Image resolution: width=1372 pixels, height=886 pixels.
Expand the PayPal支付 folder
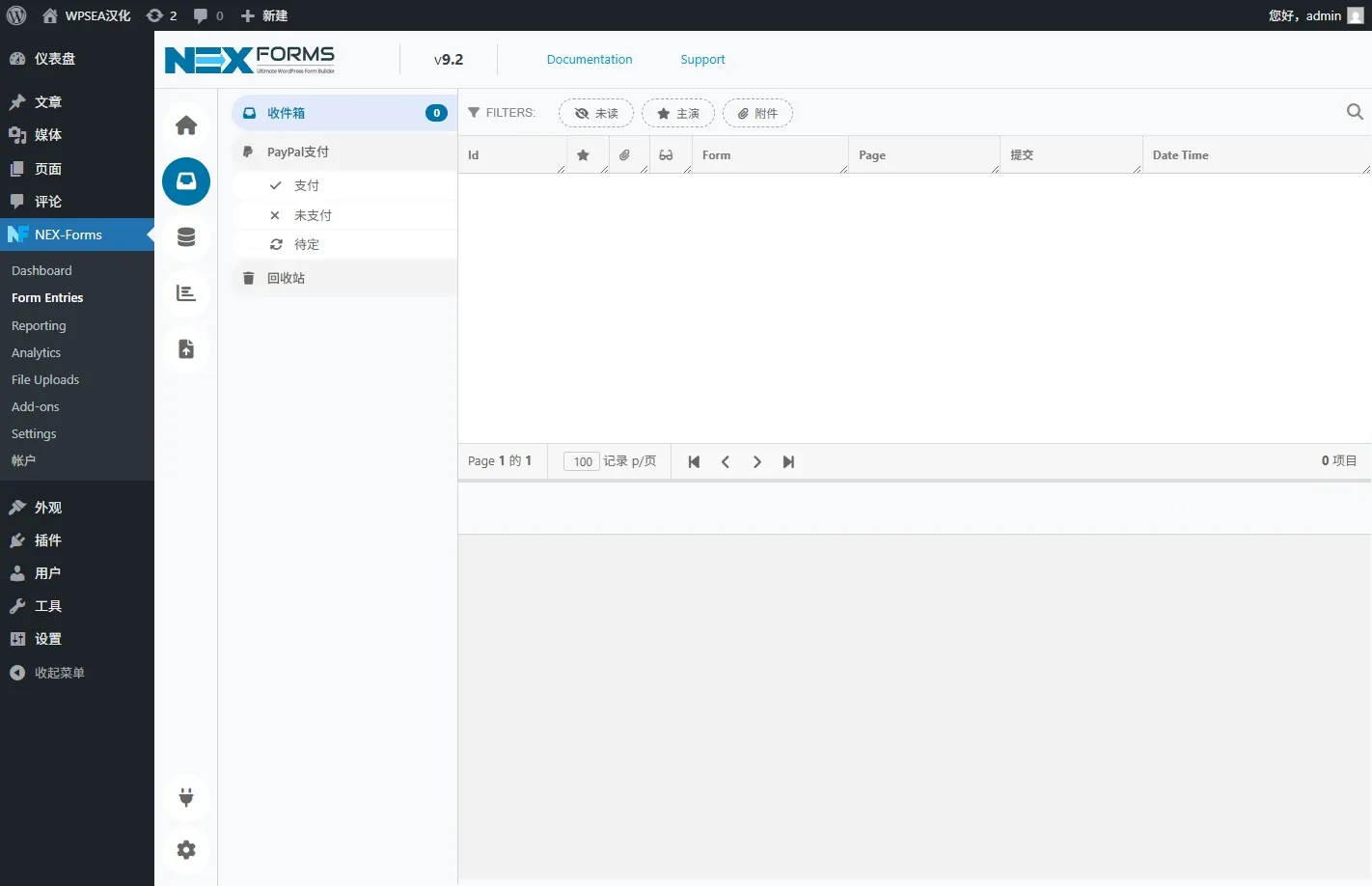pos(297,152)
